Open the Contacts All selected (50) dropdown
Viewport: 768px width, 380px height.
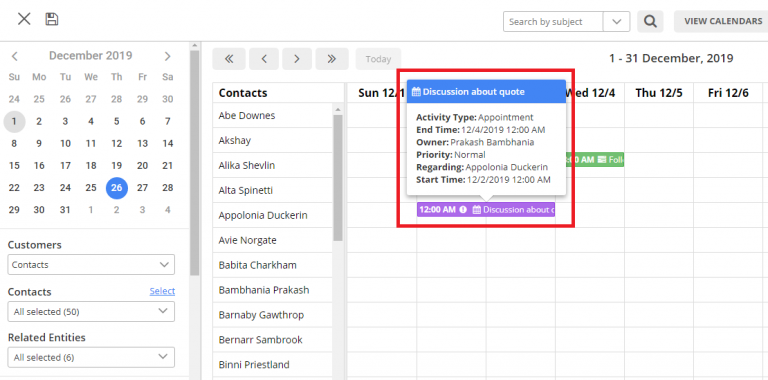(91, 311)
